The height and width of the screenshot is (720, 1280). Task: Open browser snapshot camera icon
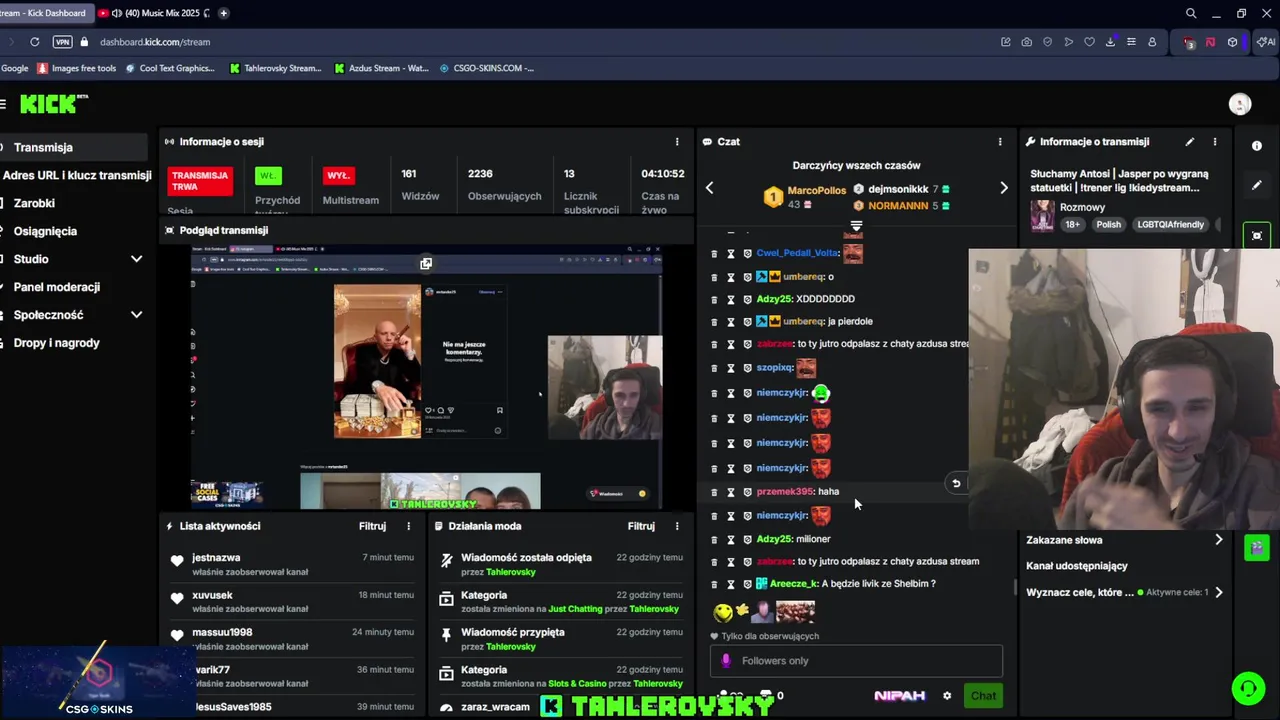click(1027, 42)
